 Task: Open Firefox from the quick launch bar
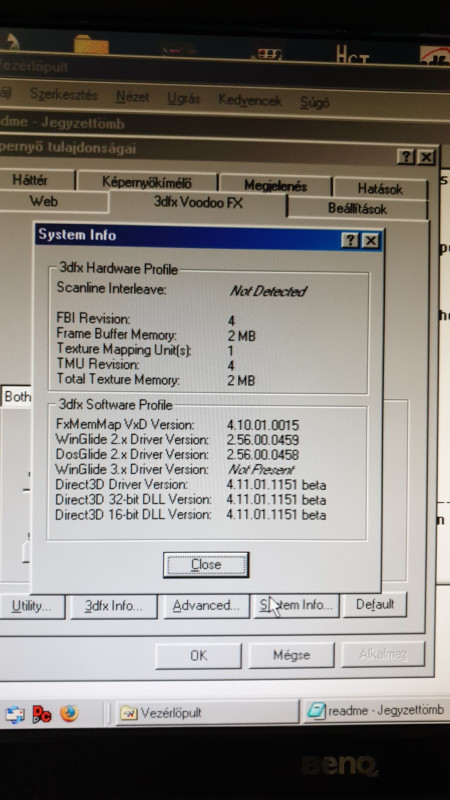(69, 713)
